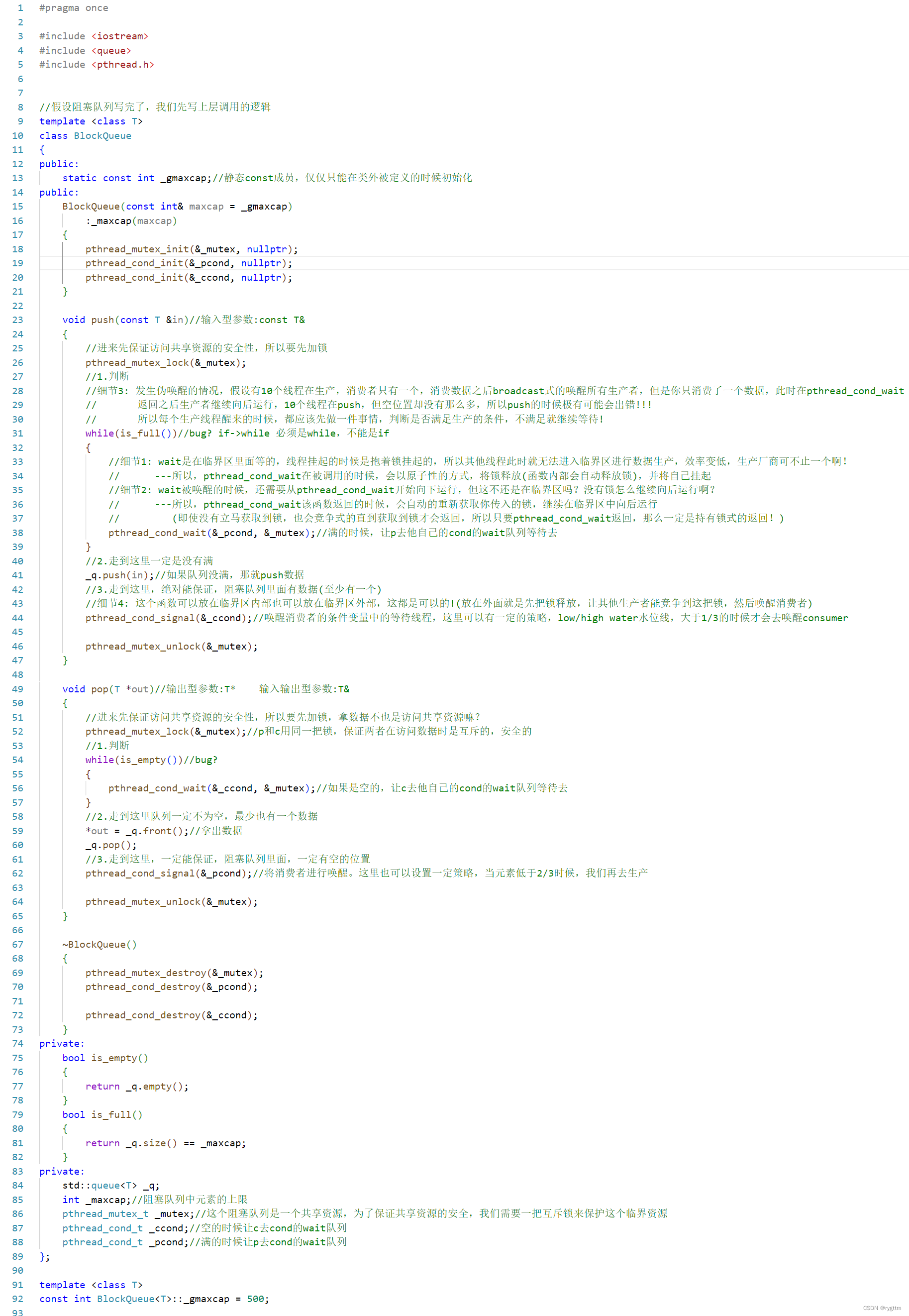Click 'const int BlockQueue<T>::_gmaxcap = 500;' line
Viewport: 909px width, 1316px height.
(x=154, y=1300)
